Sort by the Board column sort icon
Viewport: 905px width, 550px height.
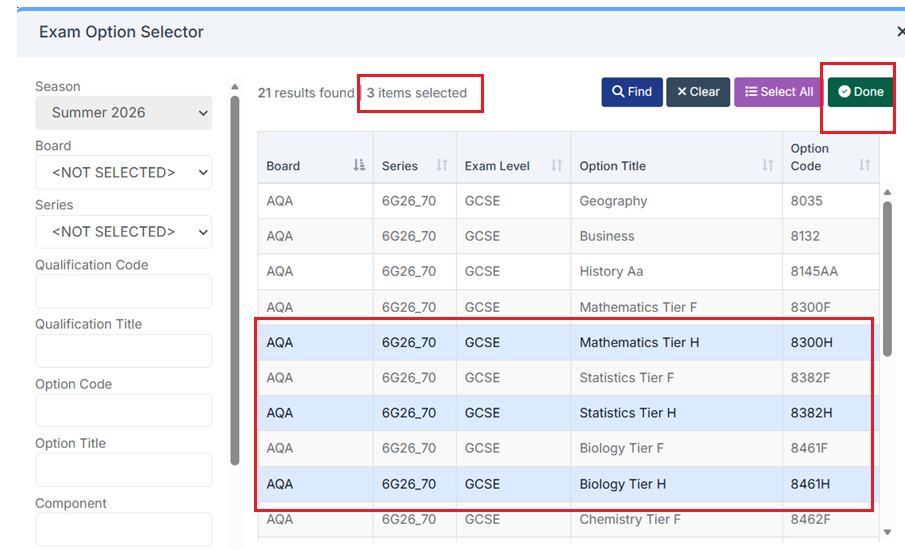click(359, 166)
